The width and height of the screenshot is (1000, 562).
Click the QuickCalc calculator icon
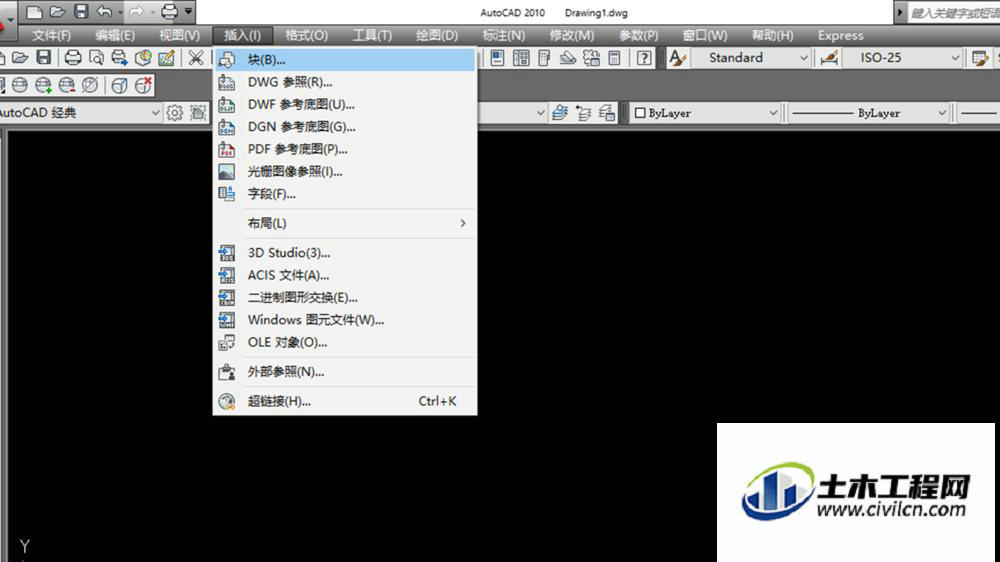pos(614,58)
